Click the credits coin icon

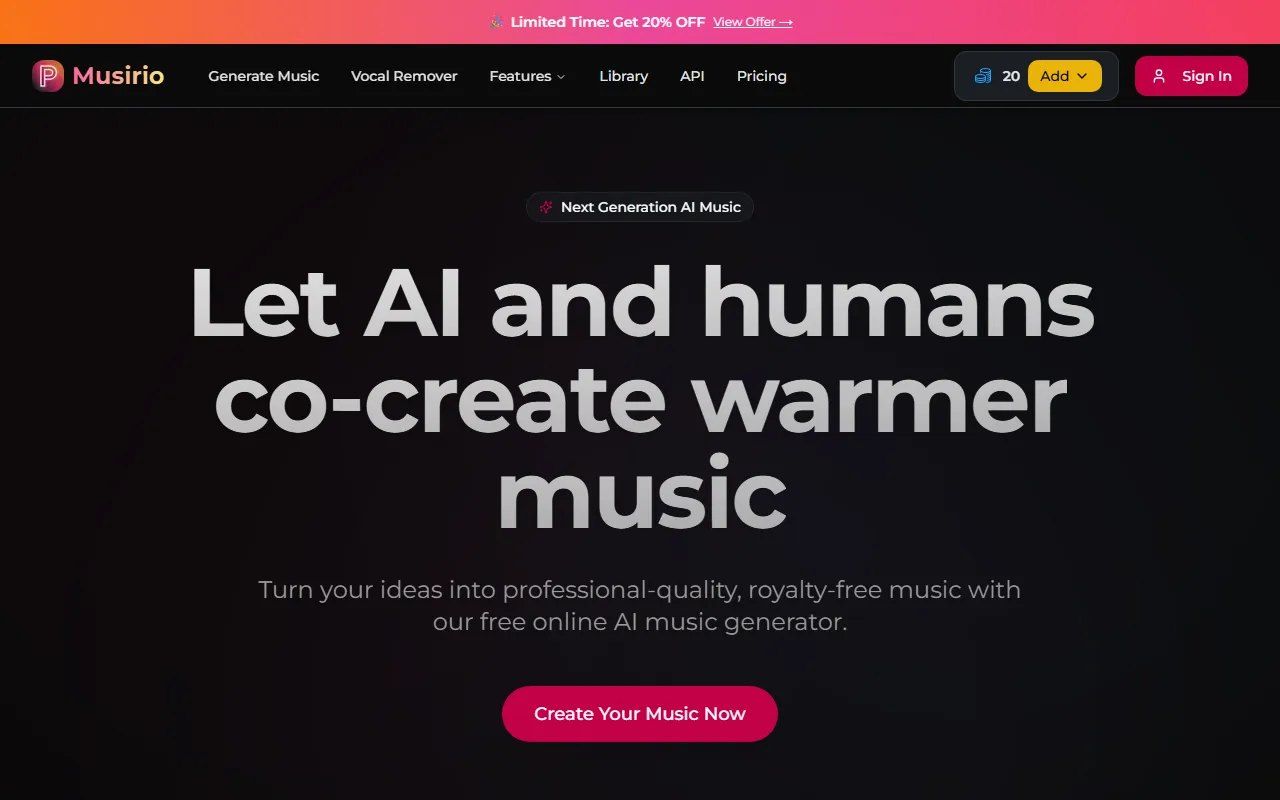(983, 76)
